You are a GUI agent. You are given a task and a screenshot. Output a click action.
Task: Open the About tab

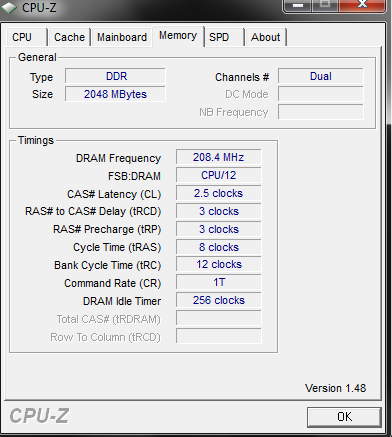coord(266,37)
